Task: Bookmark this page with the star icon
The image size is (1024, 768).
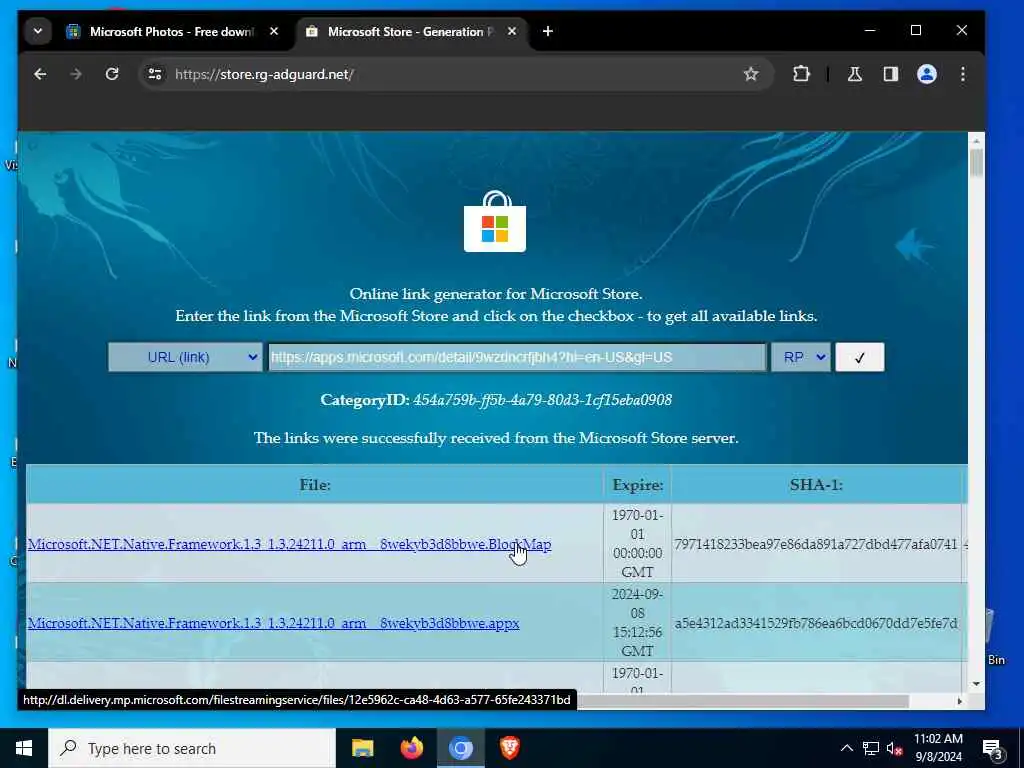Action: (x=751, y=74)
